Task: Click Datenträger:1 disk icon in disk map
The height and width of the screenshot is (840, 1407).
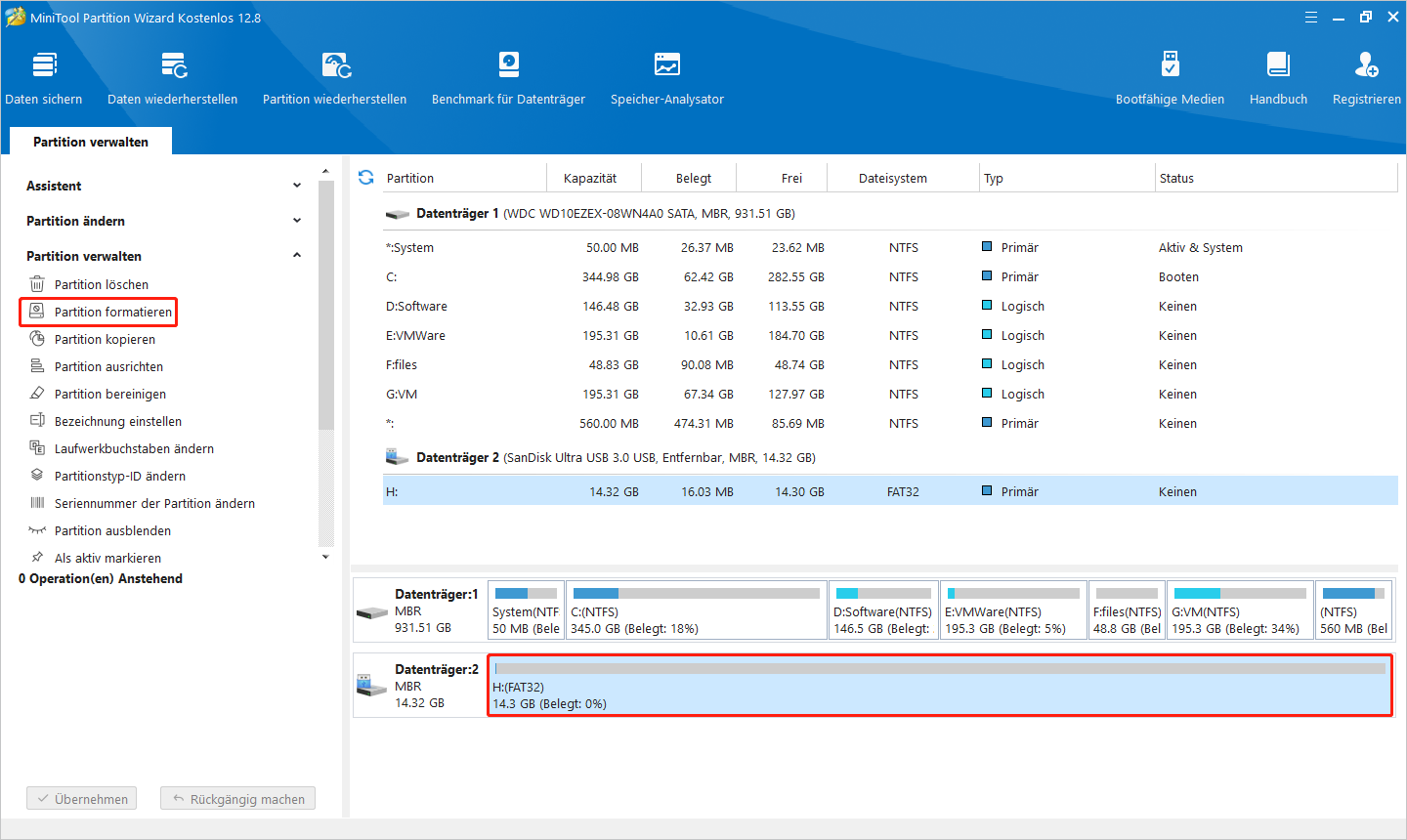Action: 372,612
